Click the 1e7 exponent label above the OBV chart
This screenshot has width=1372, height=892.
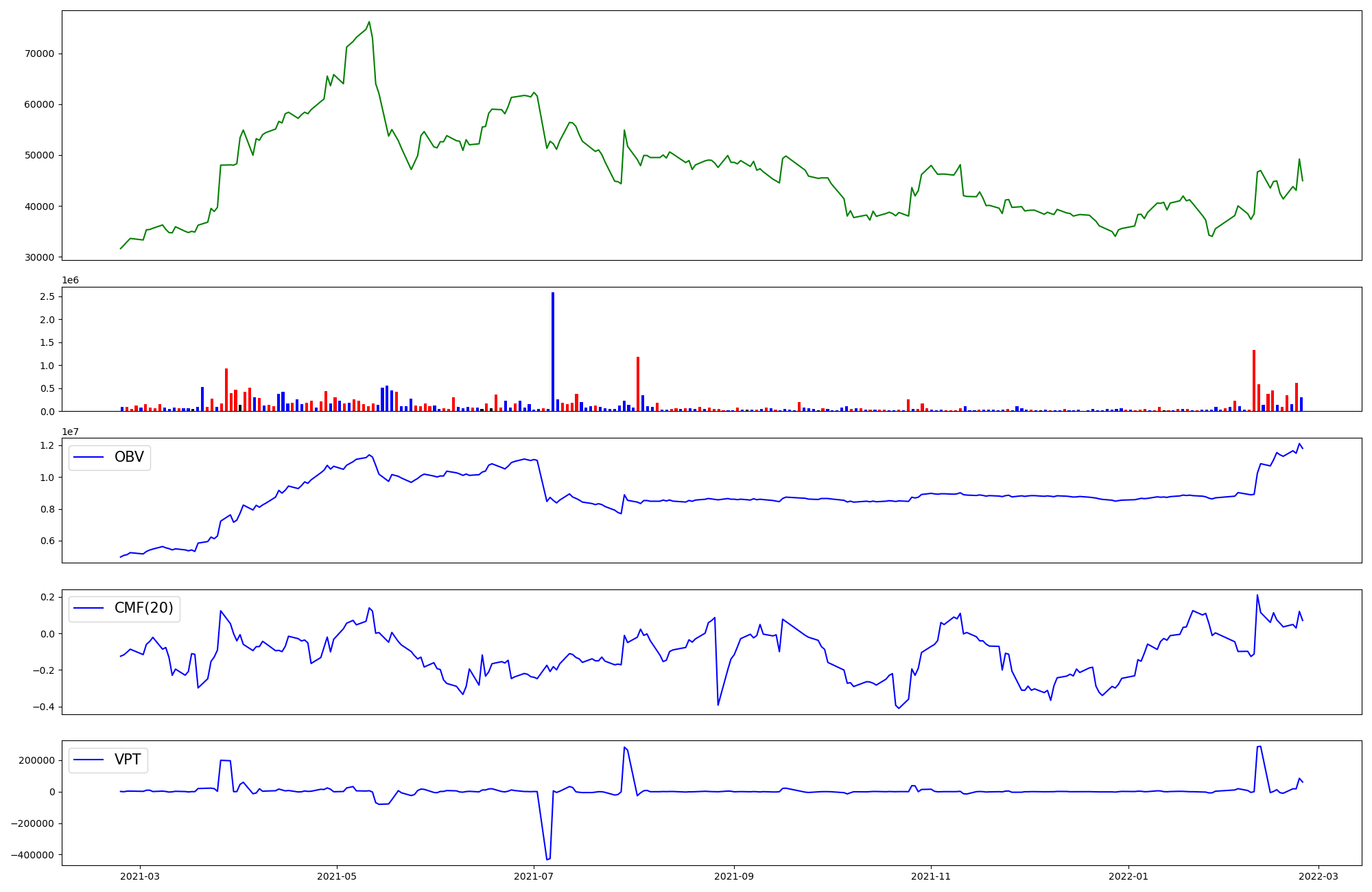point(70,432)
